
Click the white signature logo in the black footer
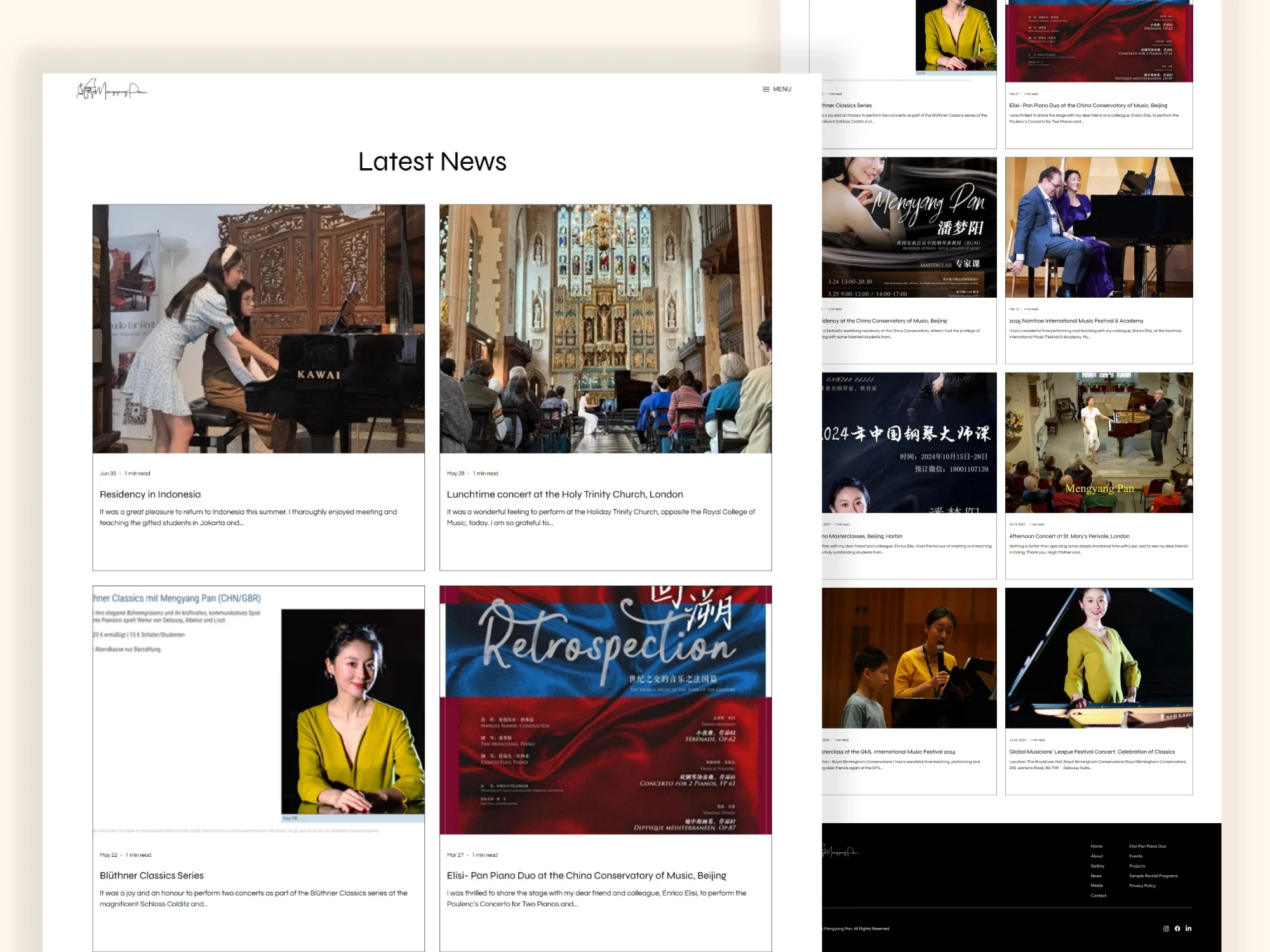coord(841,852)
